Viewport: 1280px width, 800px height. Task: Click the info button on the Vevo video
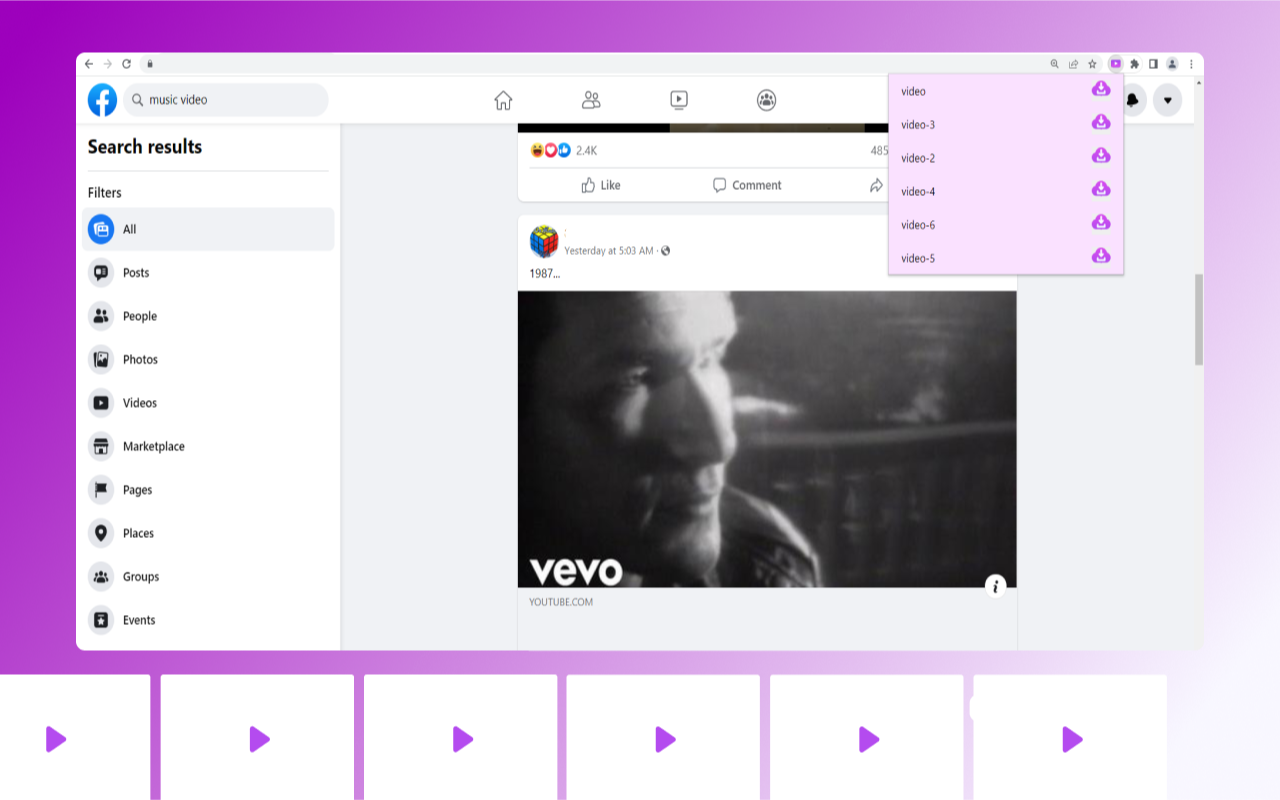995,587
